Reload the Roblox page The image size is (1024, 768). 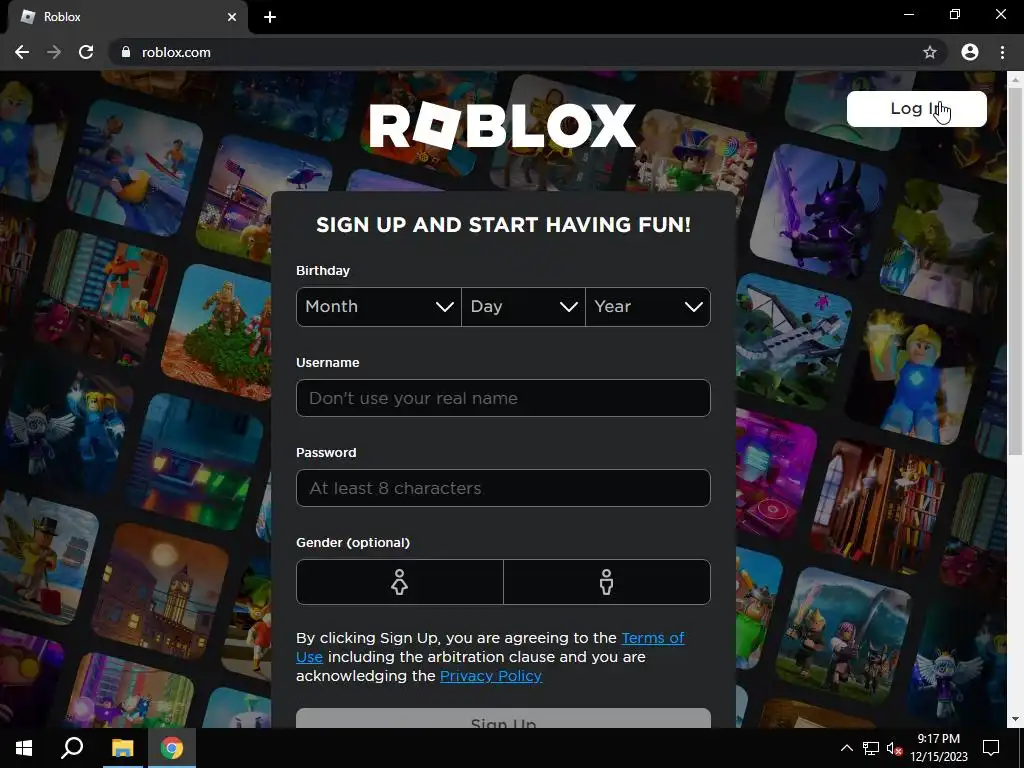coord(86,52)
